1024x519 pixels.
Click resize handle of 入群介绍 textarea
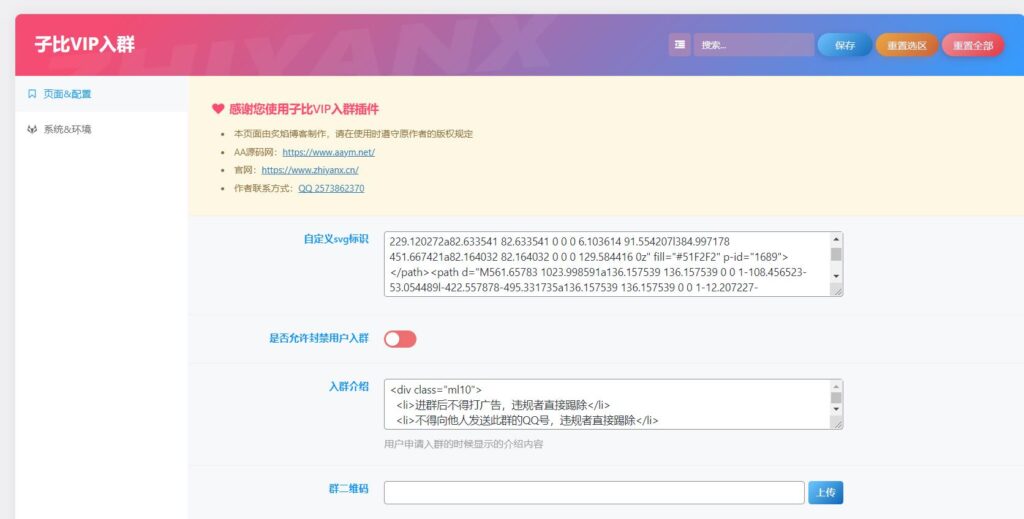pos(837,423)
